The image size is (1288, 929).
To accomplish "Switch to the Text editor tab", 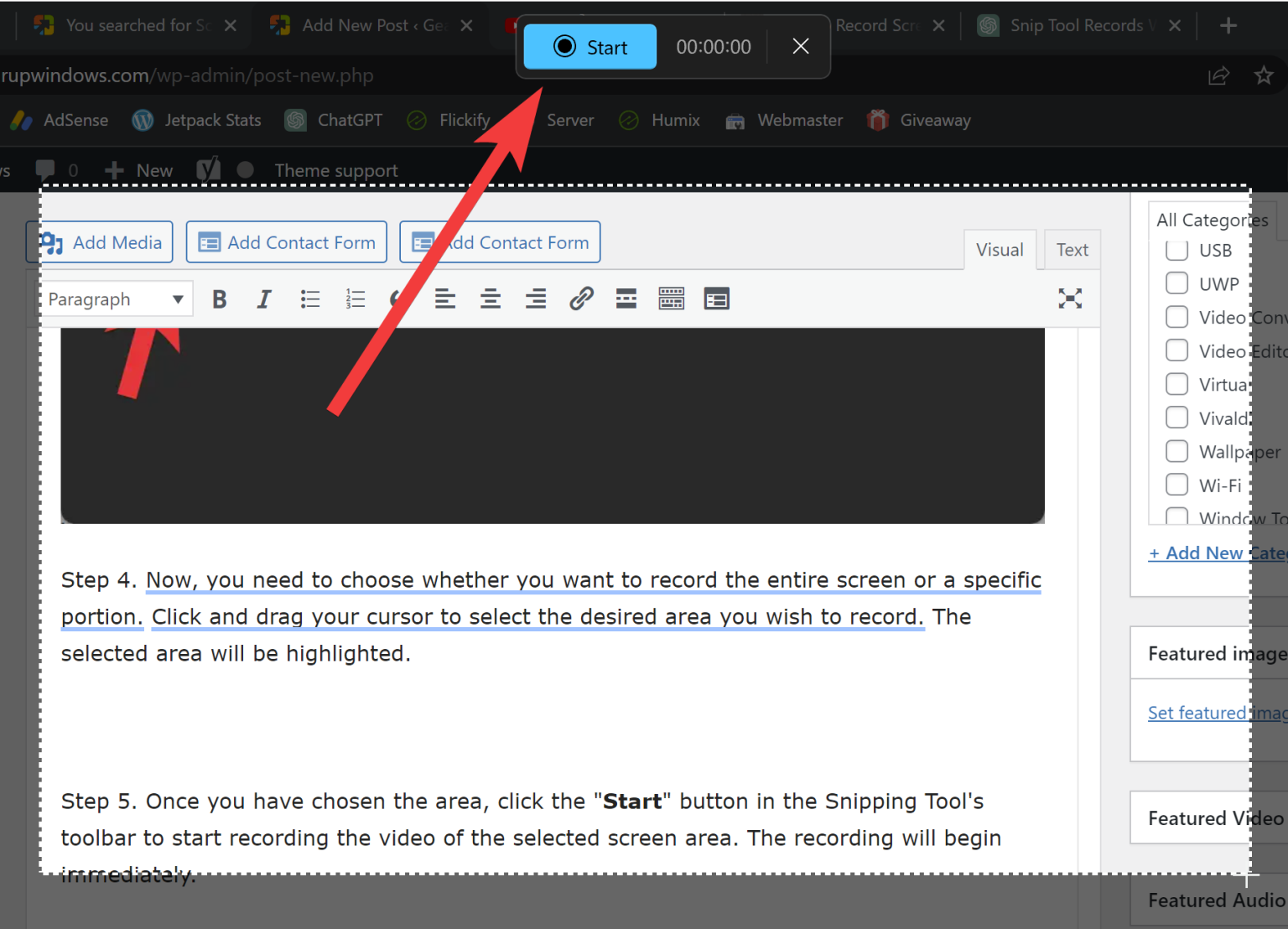I will click(x=1072, y=249).
